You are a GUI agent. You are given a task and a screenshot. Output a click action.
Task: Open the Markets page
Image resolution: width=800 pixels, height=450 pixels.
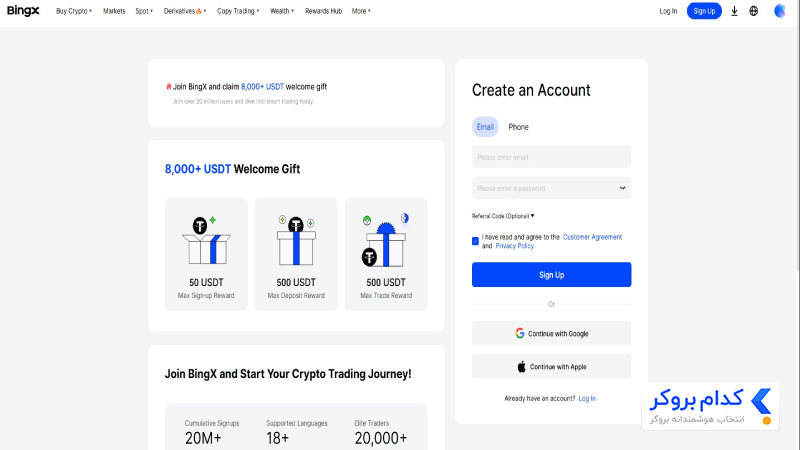pyautogui.click(x=114, y=11)
